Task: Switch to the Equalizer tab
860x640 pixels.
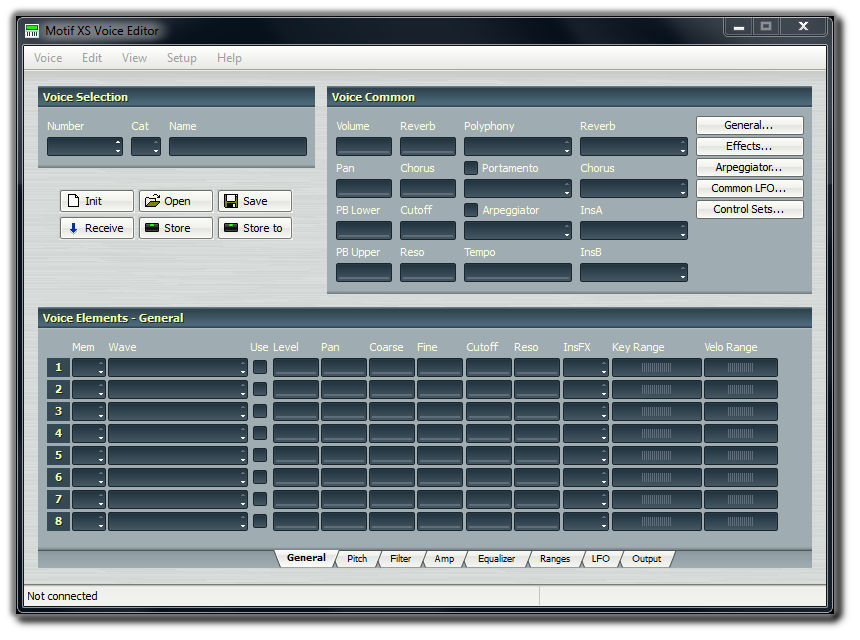Action: [496, 559]
